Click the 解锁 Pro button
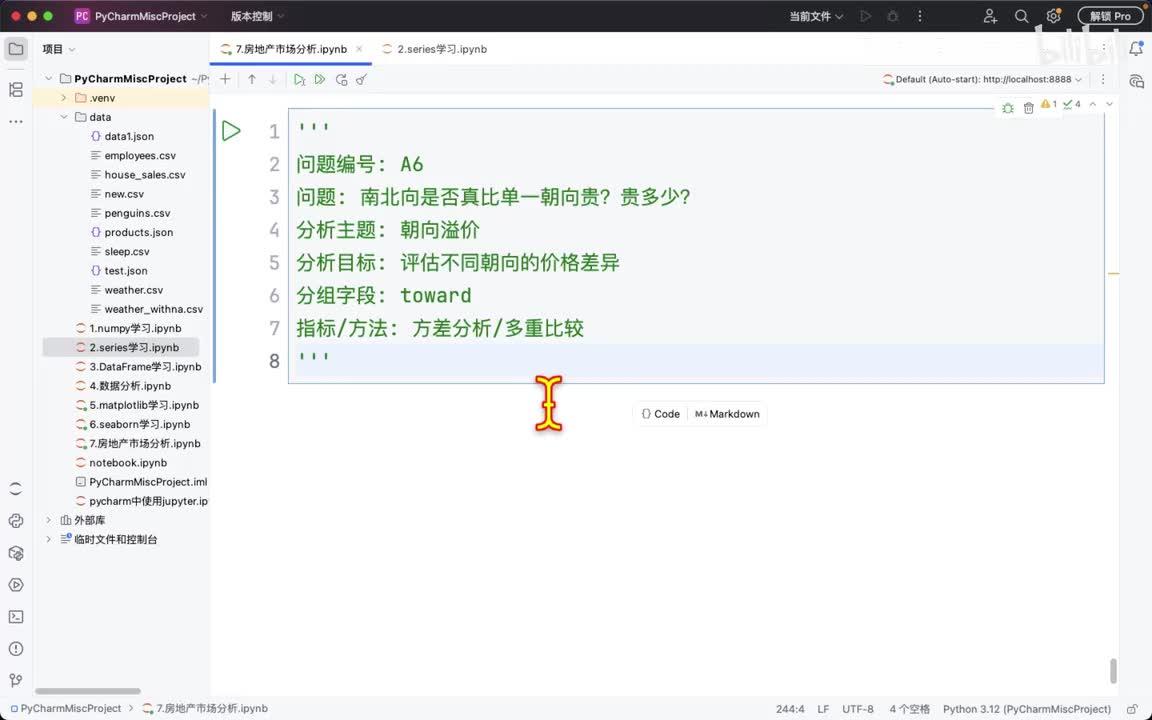The image size is (1152, 720). [1110, 16]
